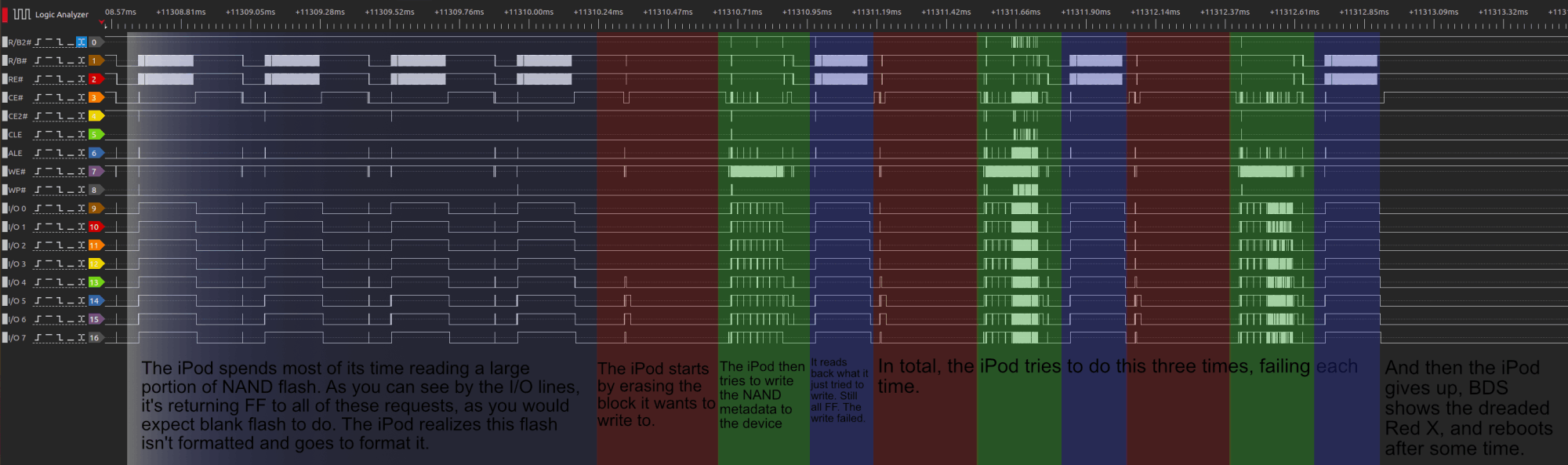The width and height of the screenshot is (1568, 465).
Task: Click the +11310.00ms mark on the time ruler
Action: point(528,12)
